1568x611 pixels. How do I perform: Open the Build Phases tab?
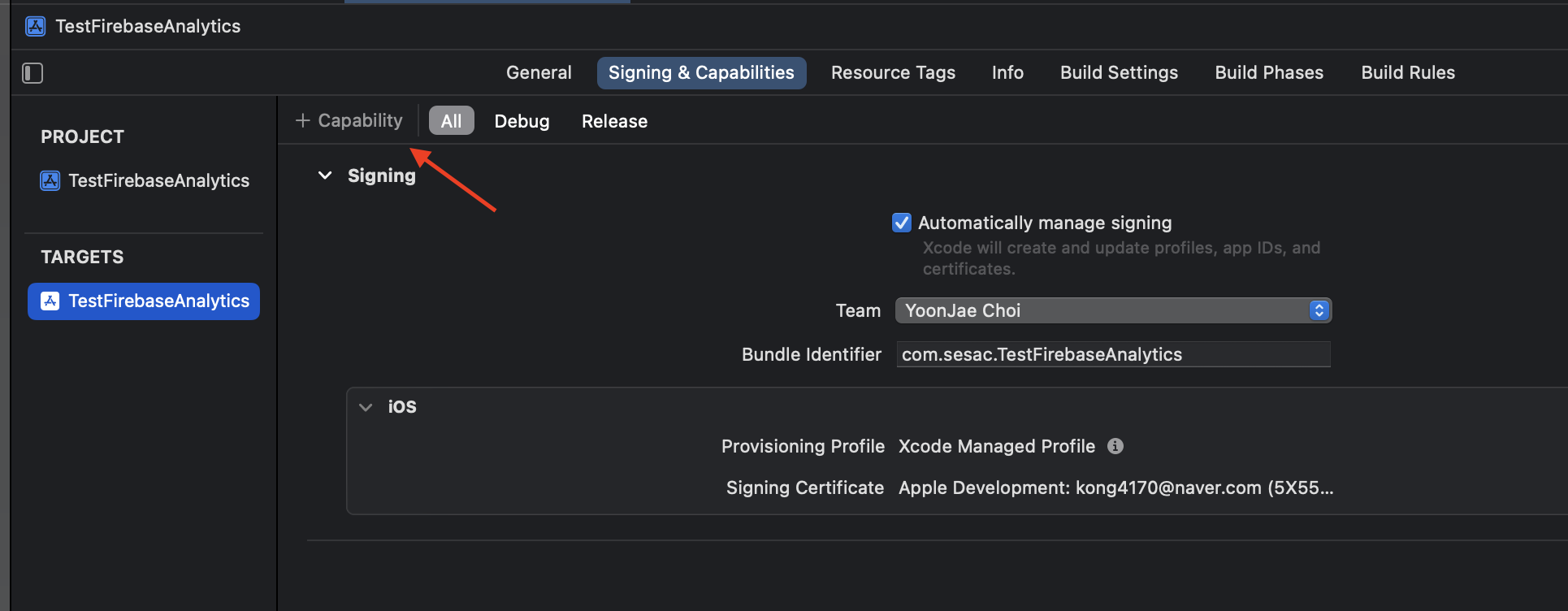[1269, 72]
